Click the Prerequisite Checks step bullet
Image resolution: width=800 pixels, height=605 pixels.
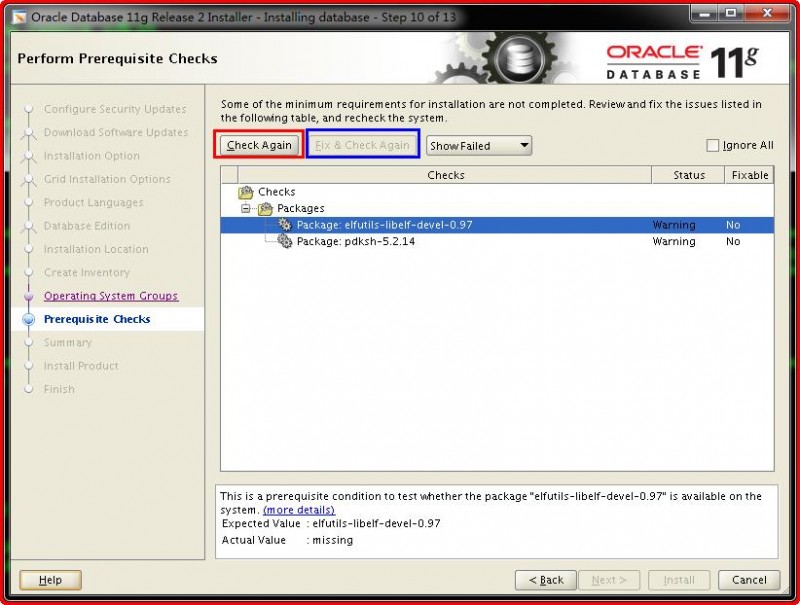(x=26, y=319)
